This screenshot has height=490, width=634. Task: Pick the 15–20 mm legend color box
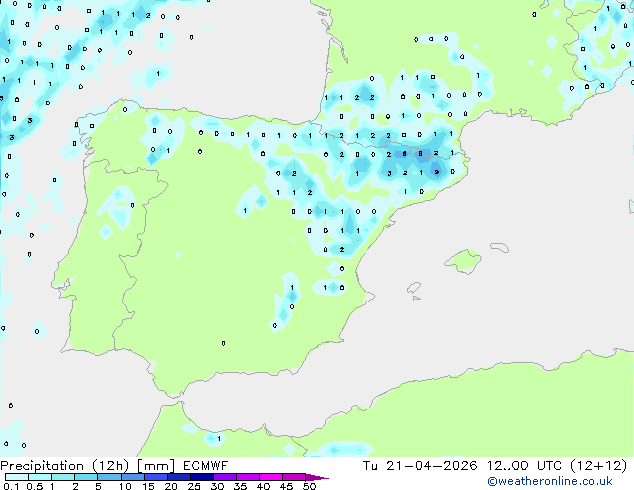(x=155, y=477)
